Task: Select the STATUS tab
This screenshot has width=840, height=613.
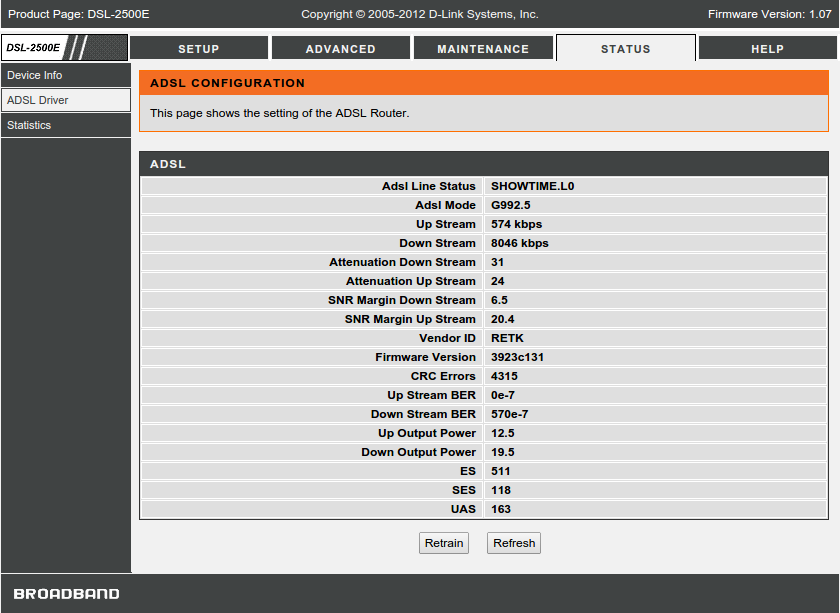Action: pos(626,48)
